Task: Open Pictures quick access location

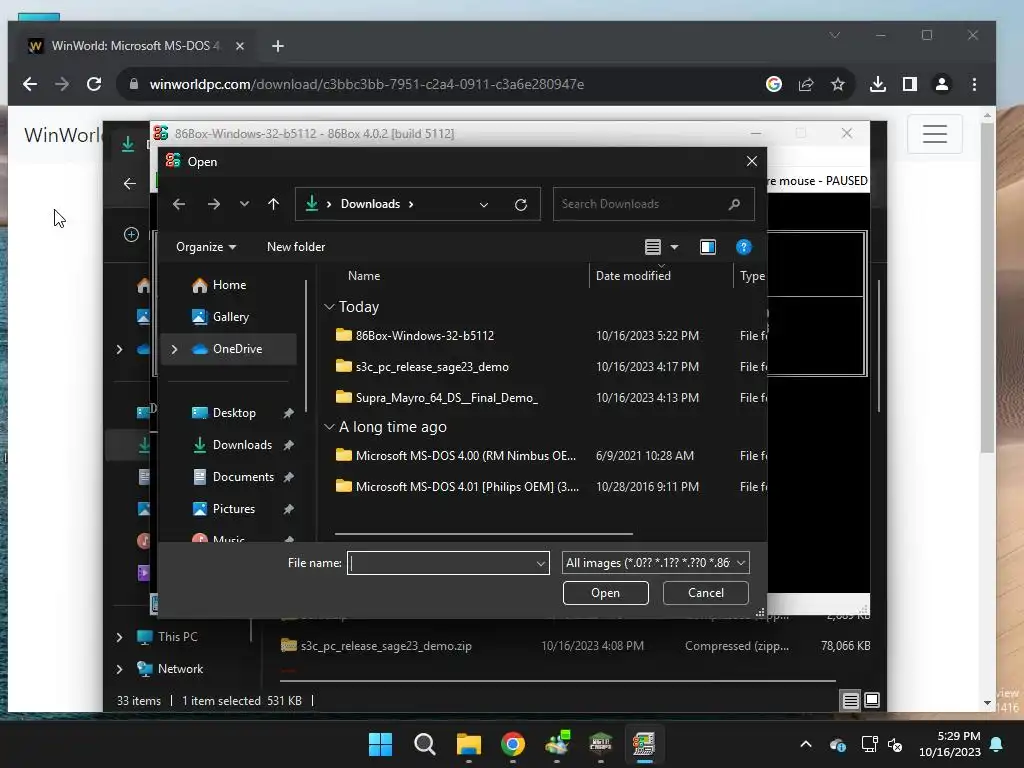Action: [x=233, y=509]
